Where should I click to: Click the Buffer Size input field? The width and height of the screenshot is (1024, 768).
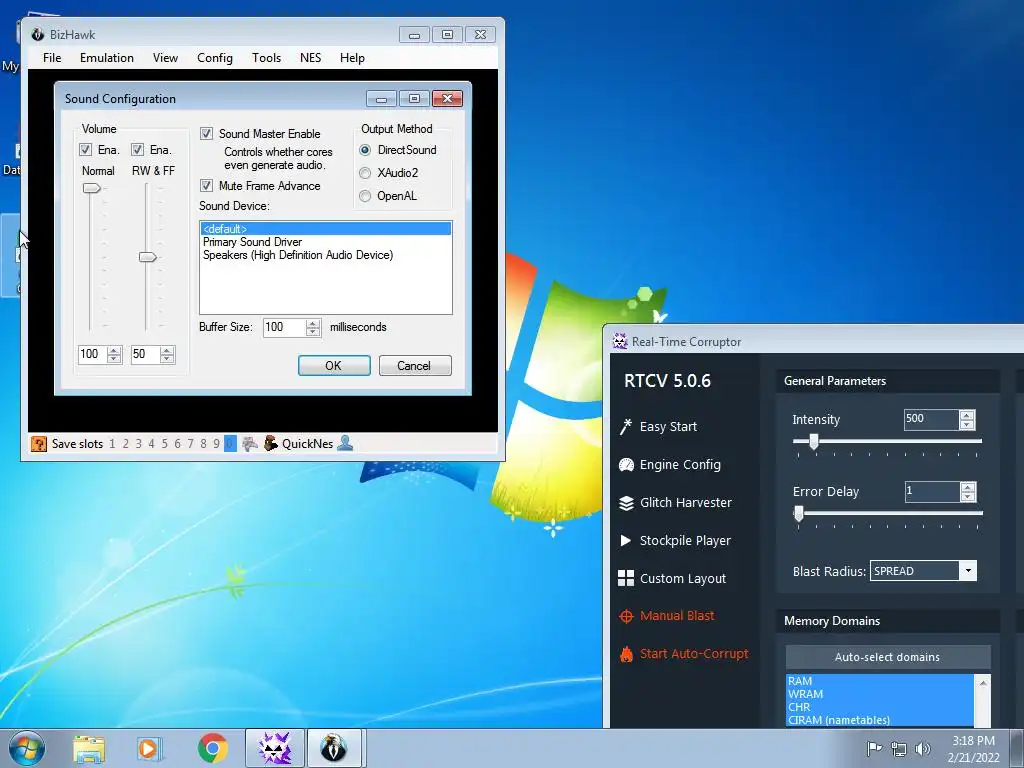(x=284, y=327)
